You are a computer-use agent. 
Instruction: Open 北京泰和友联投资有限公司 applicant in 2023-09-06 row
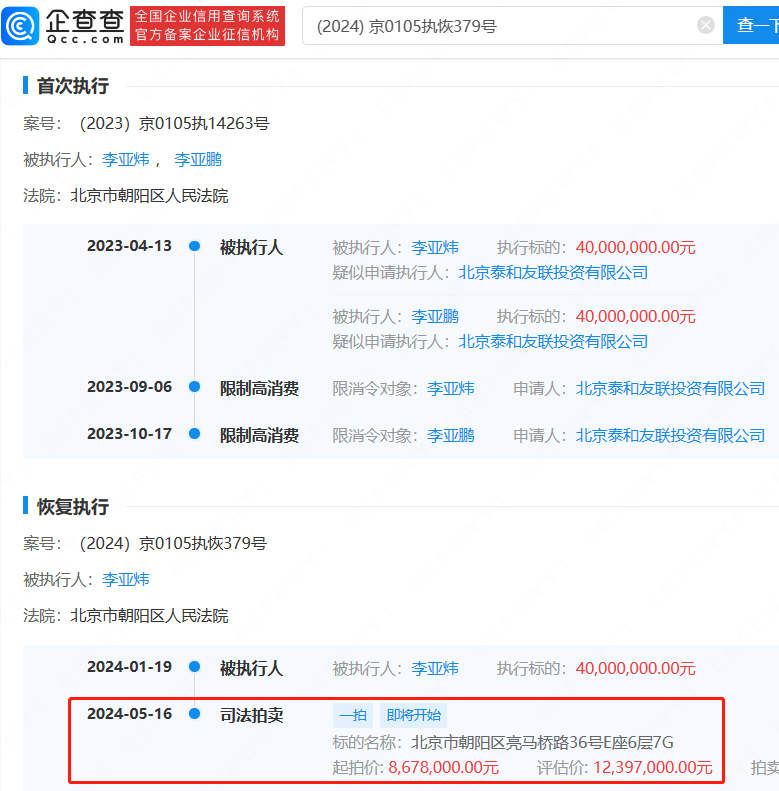[670, 388]
